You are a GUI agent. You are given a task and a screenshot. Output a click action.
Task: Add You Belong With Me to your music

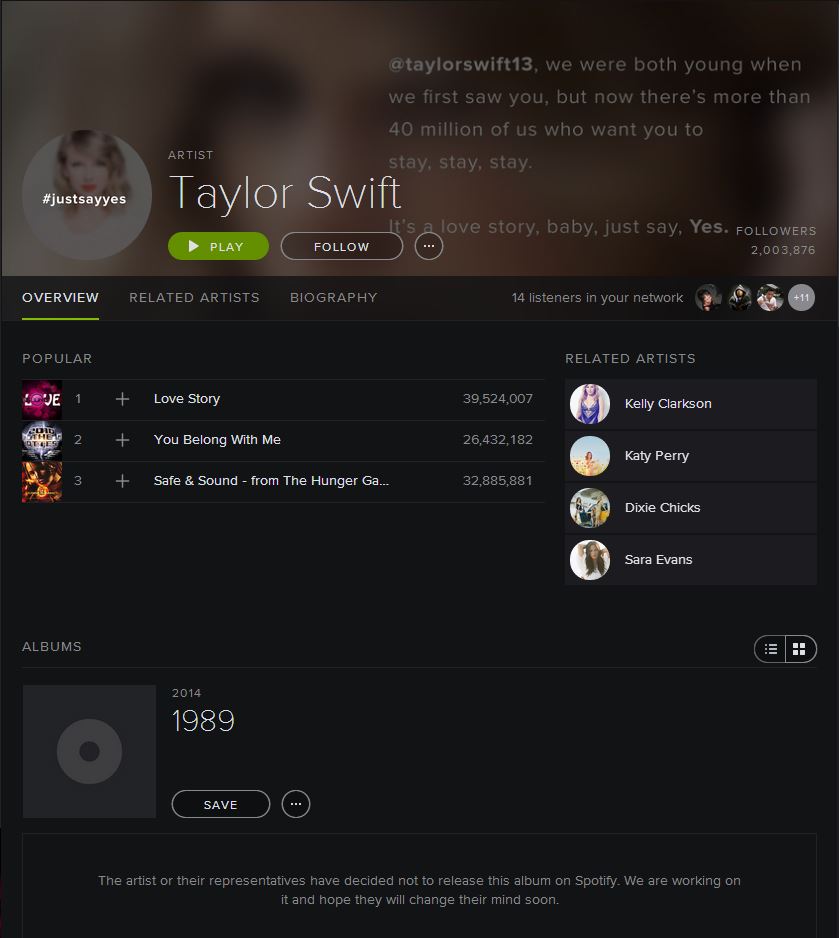[x=122, y=440]
